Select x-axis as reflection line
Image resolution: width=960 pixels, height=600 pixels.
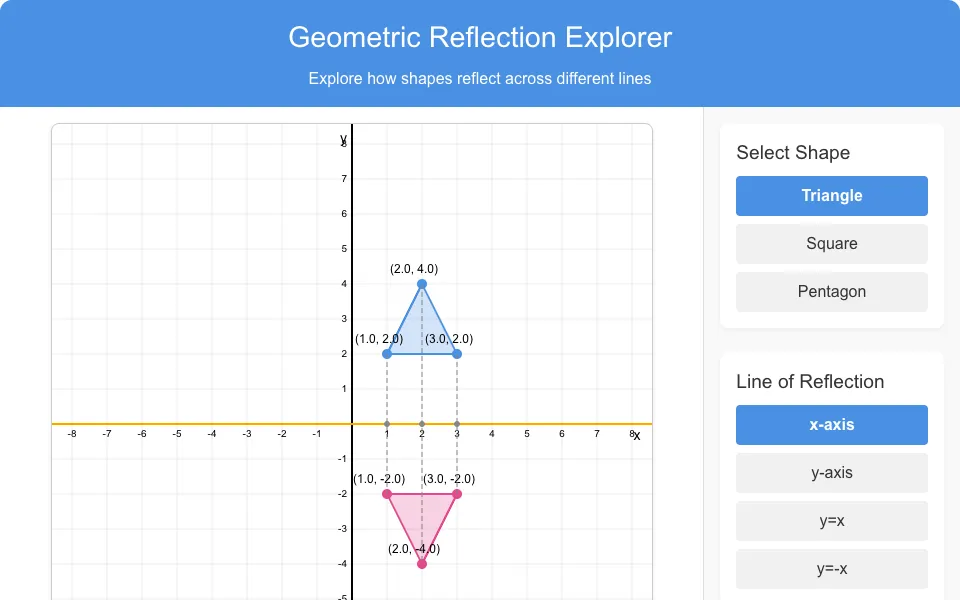pyautogui.click(x=831, y=425)
